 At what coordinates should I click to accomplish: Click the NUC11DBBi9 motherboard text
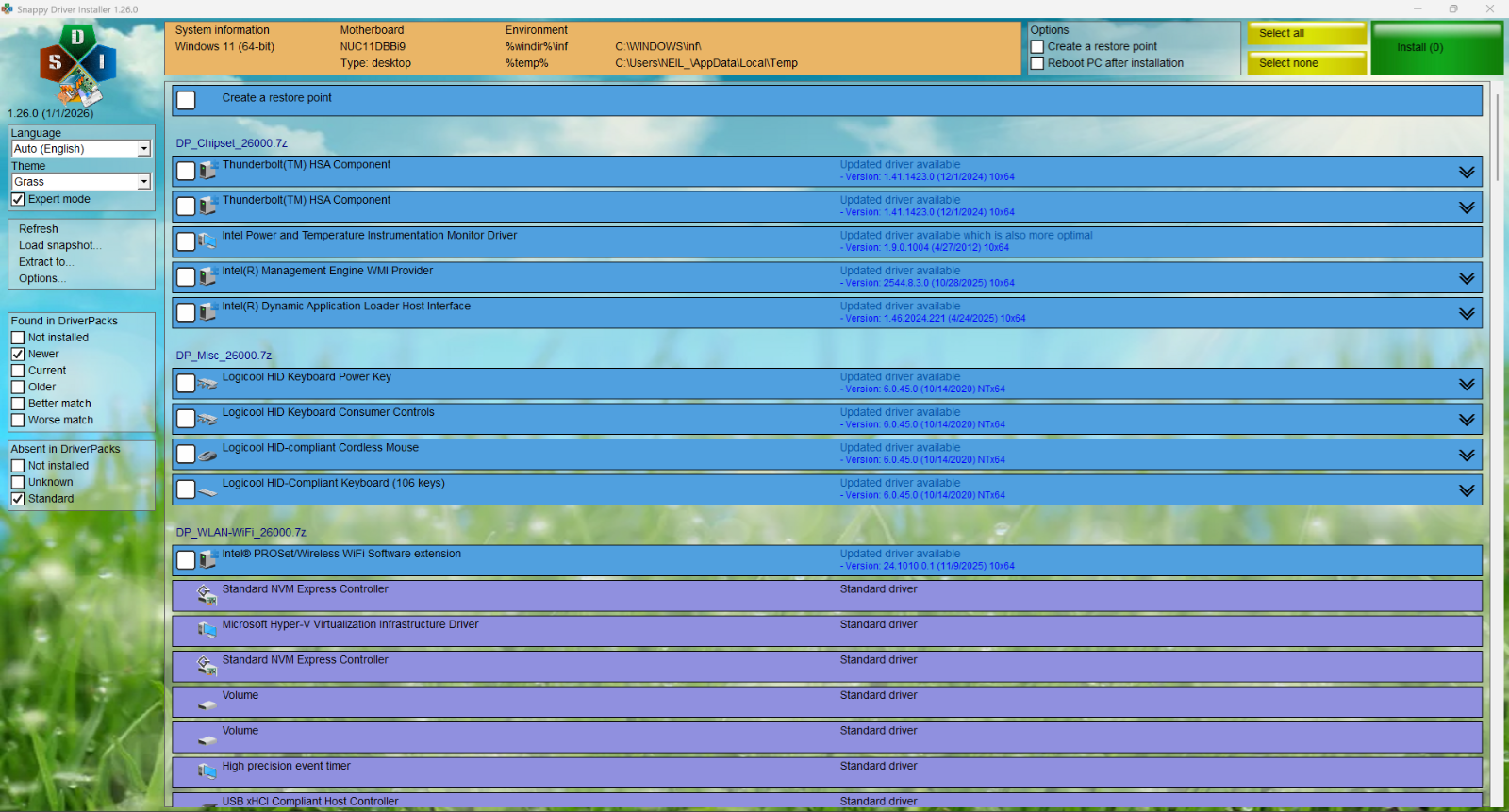[x=373, y=46]
